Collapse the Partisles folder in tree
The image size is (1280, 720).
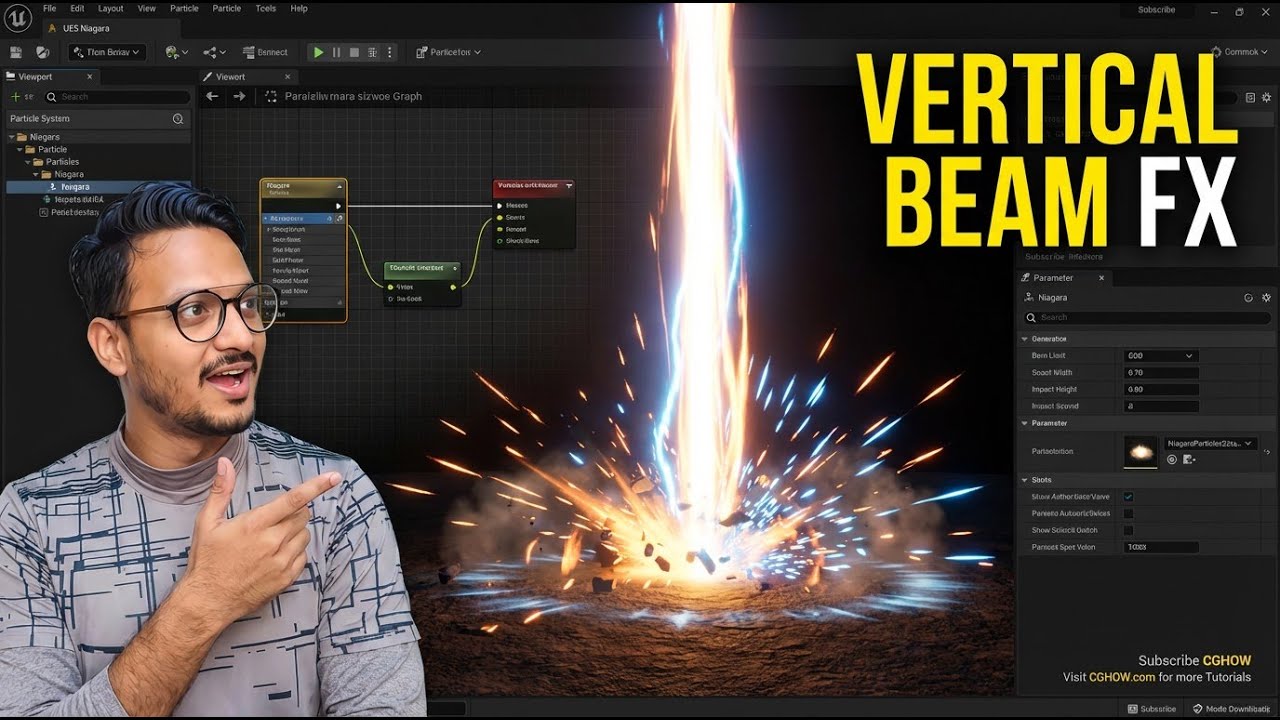click(x=26, y=162)
